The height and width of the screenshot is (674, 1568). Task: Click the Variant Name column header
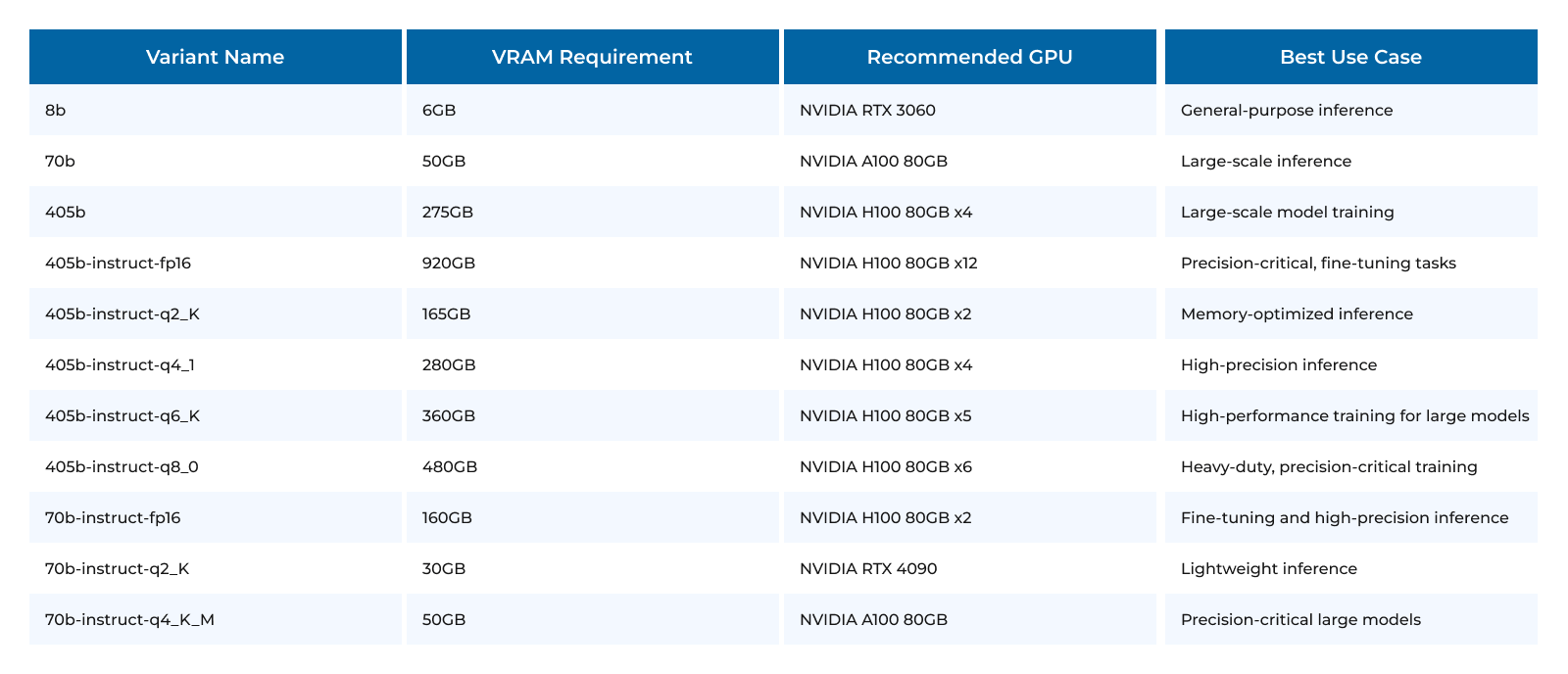pyautogui.click(x=215, y=57)
